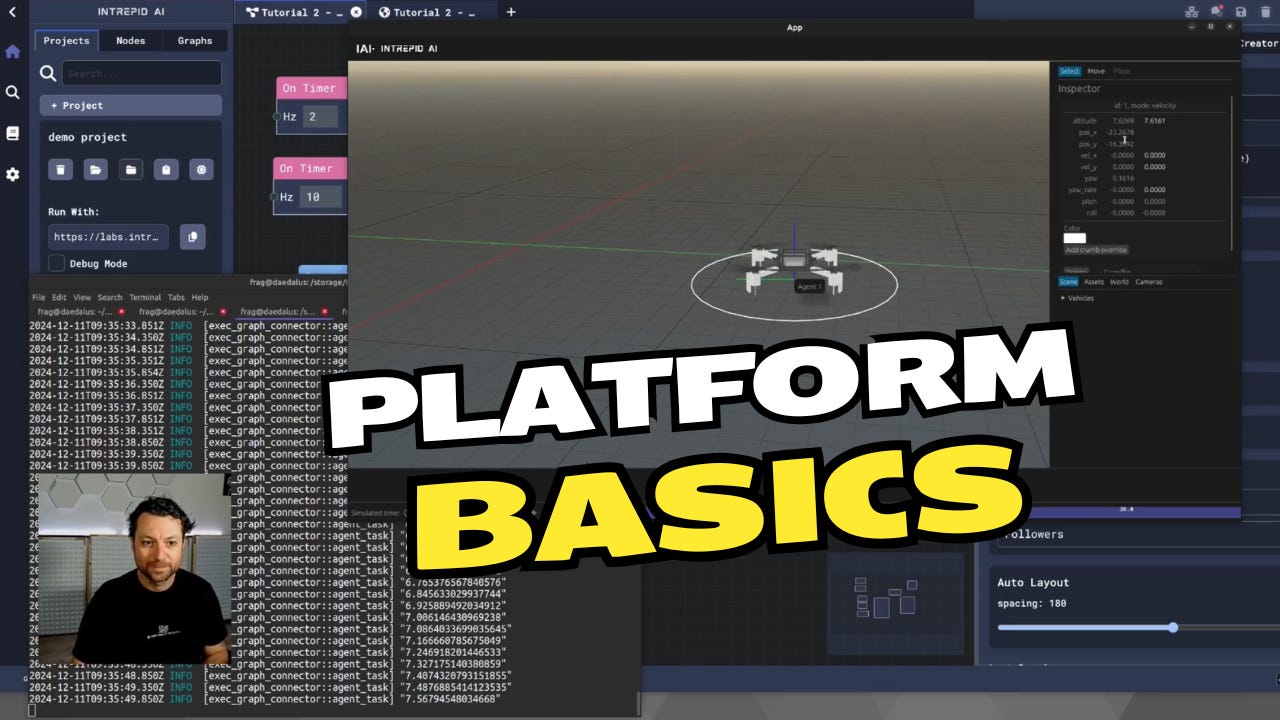Open the Tabs menu in the terminal window
This screenshot has width=1280, height=720.
[176, 297]
